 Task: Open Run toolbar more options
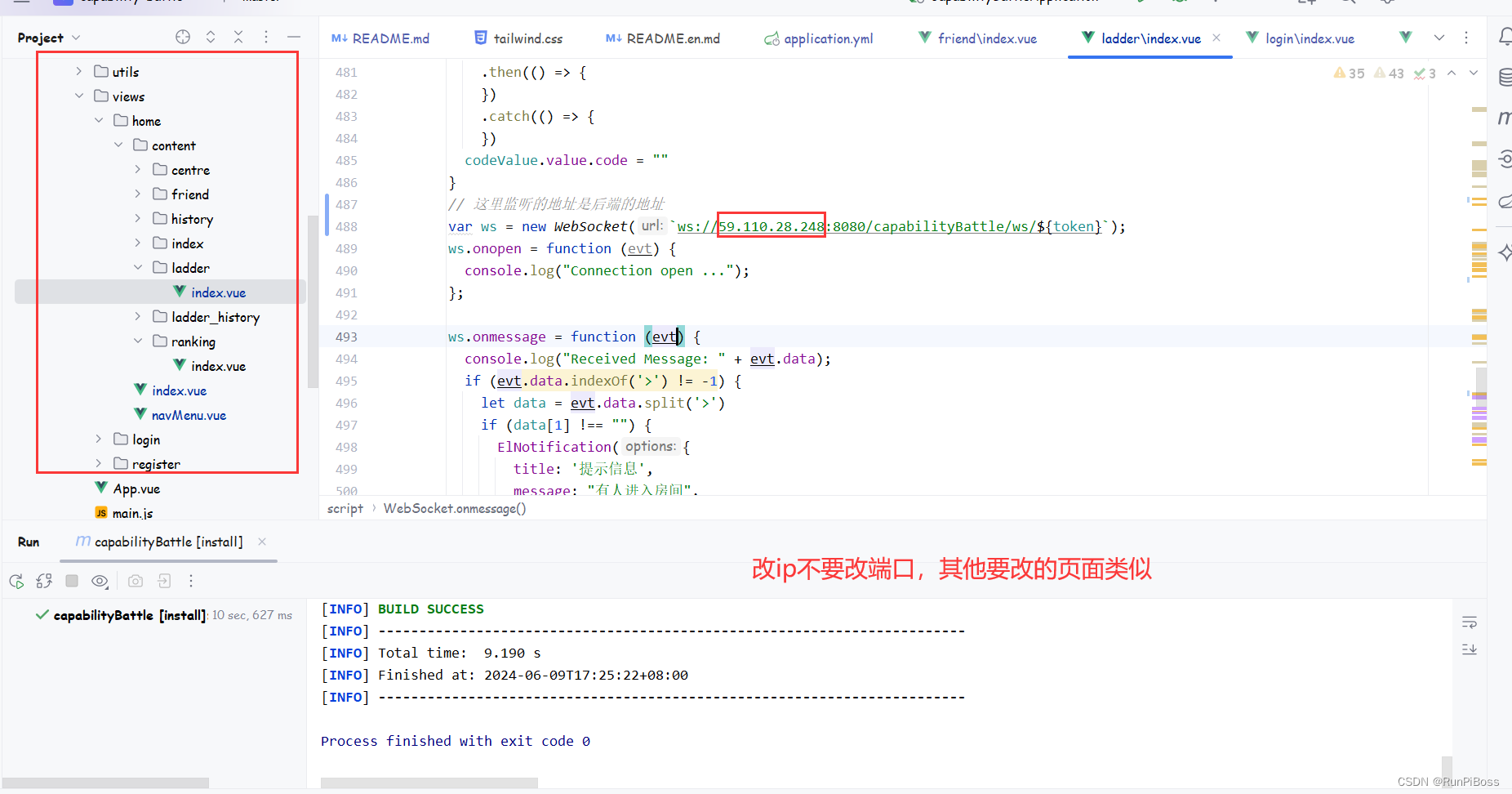(191, 581)
